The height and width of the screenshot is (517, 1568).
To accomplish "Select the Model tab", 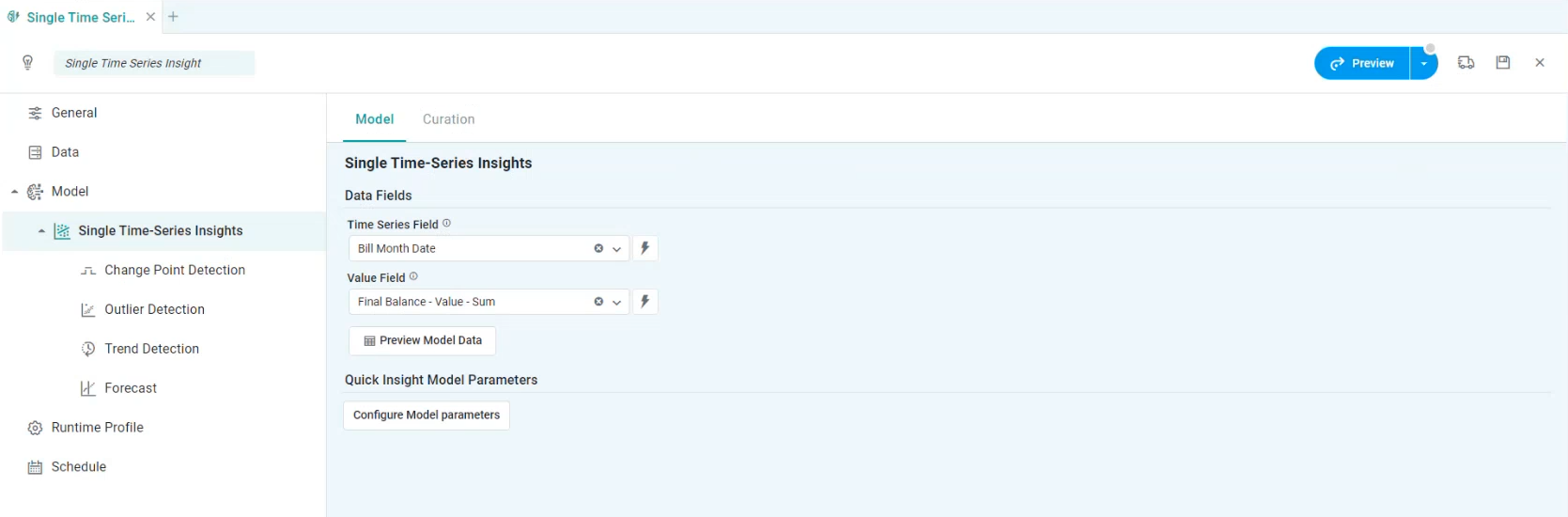I will pos(374,119).
